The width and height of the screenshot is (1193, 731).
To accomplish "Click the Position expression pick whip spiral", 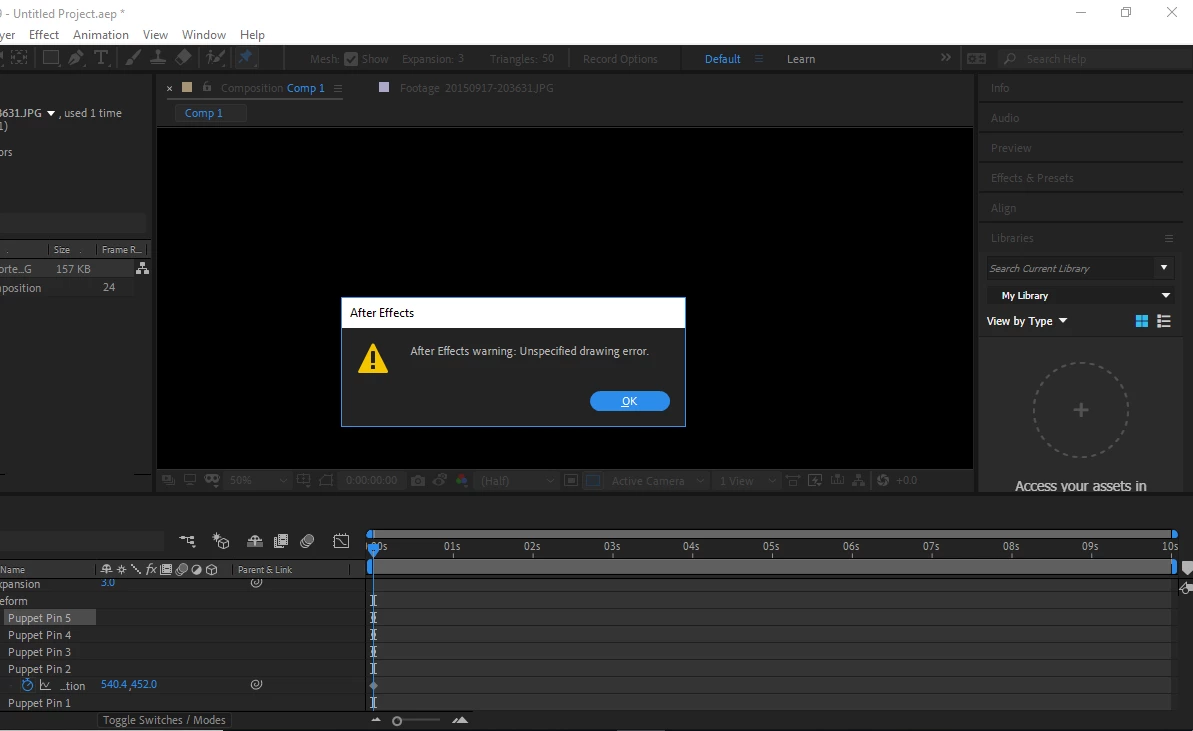I will tap(256, 685).
